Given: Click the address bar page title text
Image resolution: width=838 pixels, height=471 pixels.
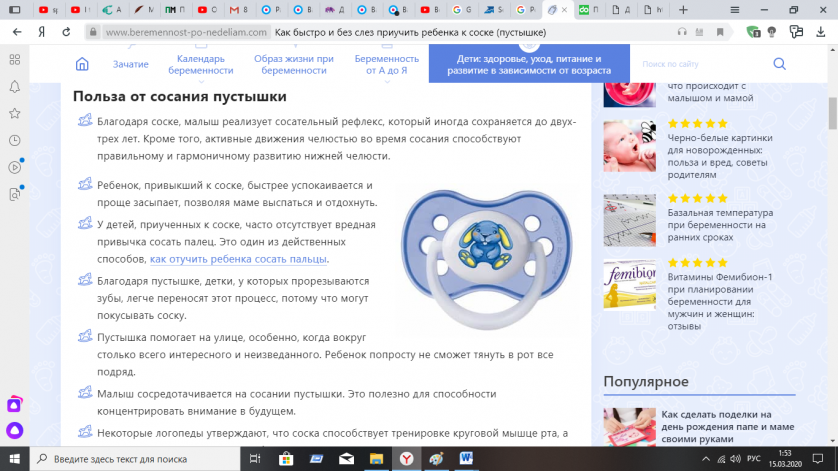Looking at the screenshot, I should (410, 32).
